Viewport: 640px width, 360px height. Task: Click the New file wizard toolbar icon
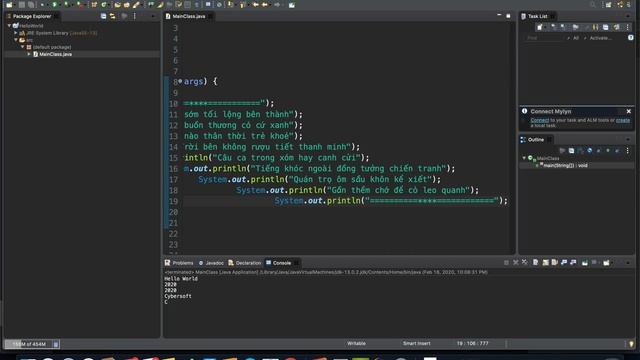coord(9,4)
